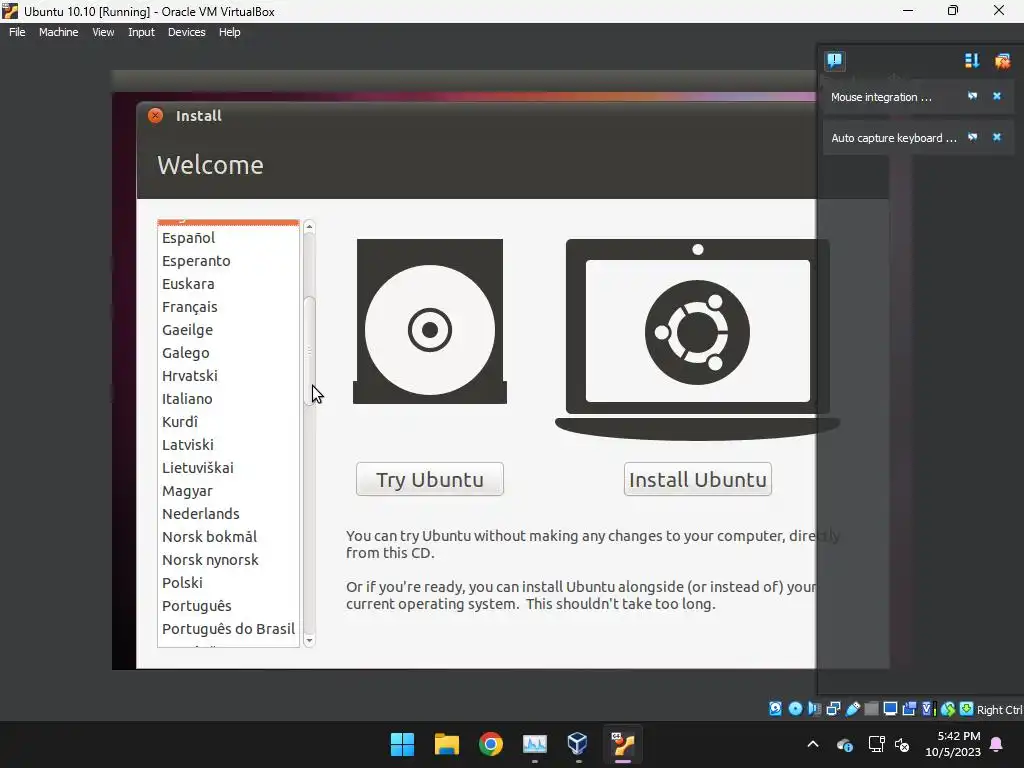Click the language list scrollbar thumb
Image resolution: width=1024 pixels, height=768 pixels.
310,351
